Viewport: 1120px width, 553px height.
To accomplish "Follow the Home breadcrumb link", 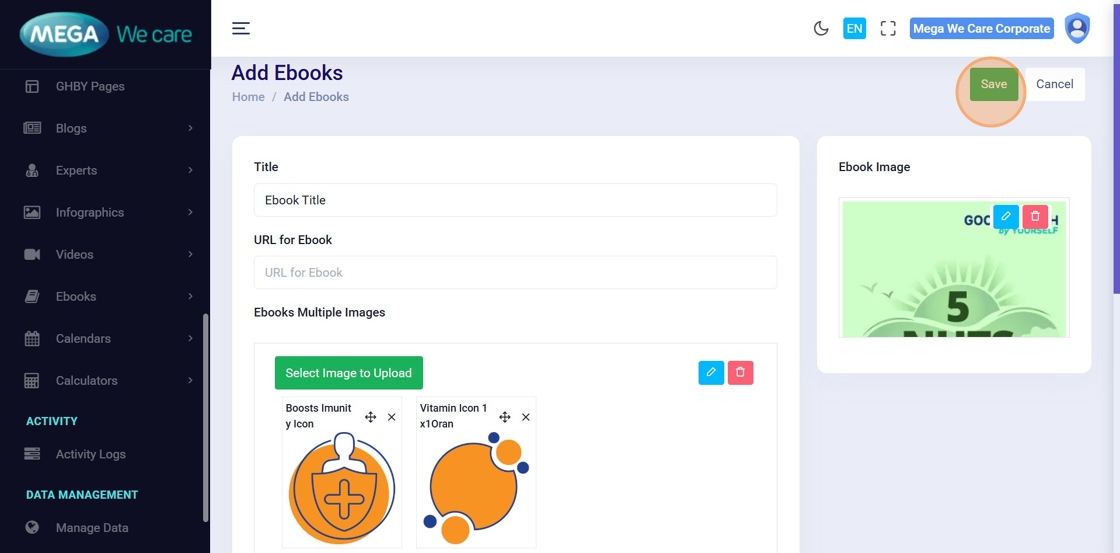I will pos(248,97).
